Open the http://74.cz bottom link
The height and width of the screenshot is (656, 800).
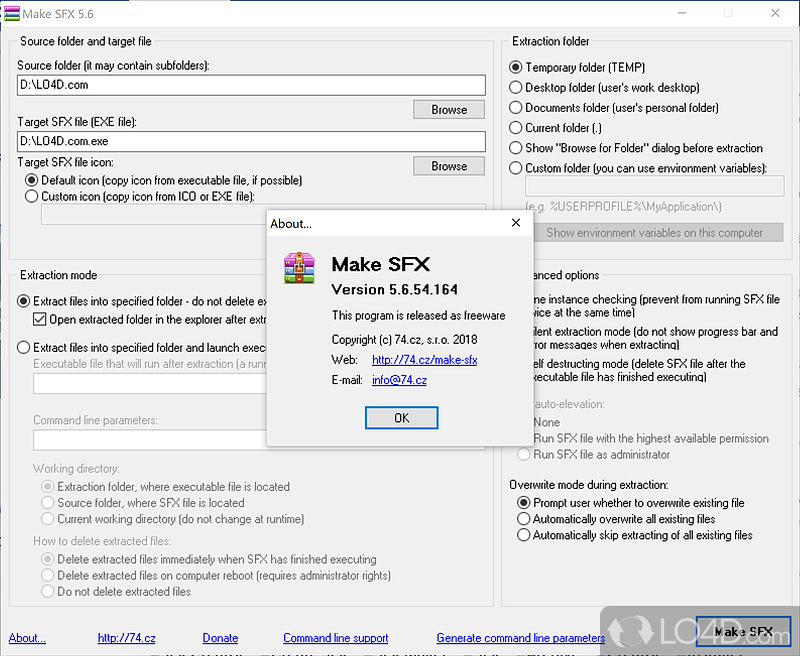pos(127,638)
